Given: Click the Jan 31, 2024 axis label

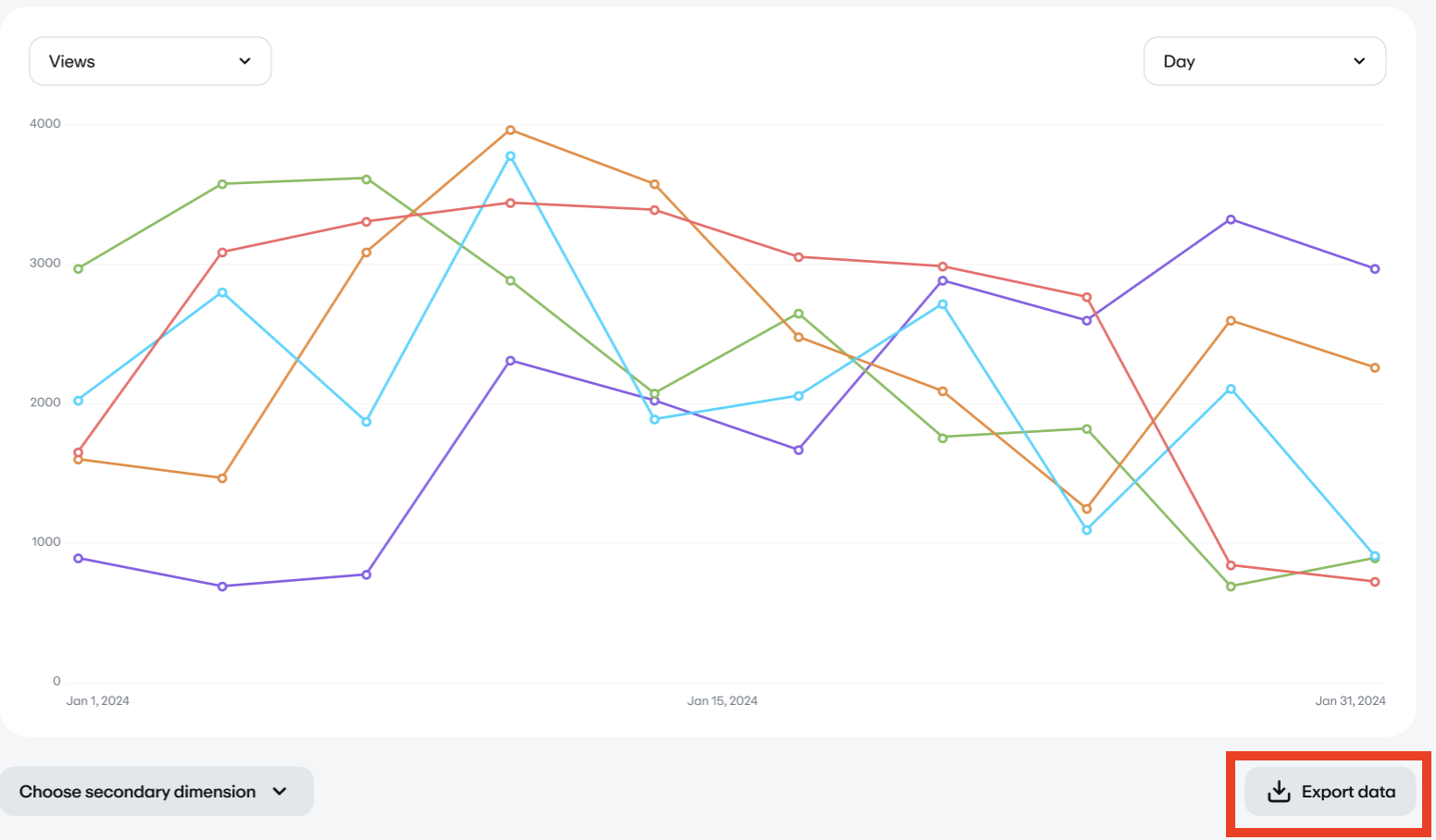Looking at the screenshot, I should coord(1350,701).
